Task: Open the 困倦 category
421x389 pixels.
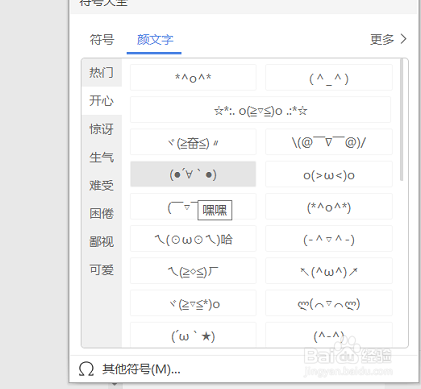Action: click(x=102, y=213)
